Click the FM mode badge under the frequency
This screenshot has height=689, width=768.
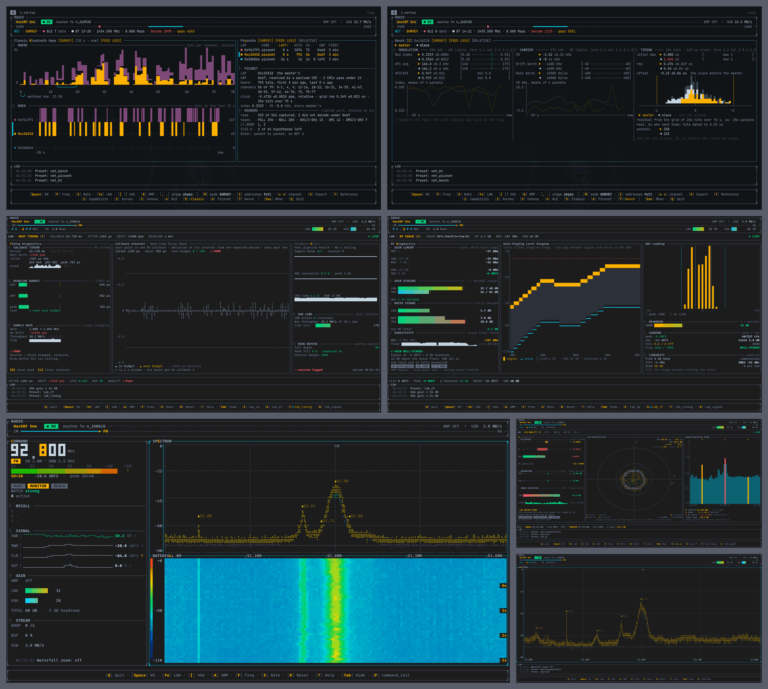coord(16,461)
